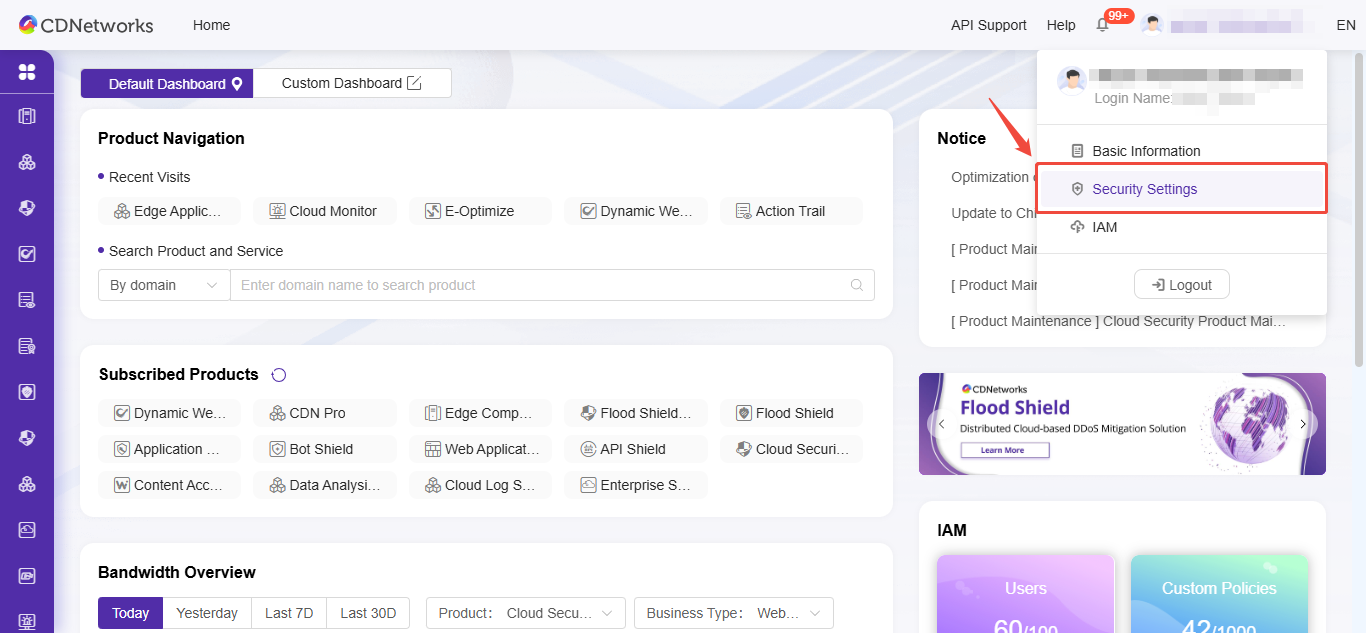Select the Today time range
This screenshot has width=1366, height=633.
pos(130,613)
